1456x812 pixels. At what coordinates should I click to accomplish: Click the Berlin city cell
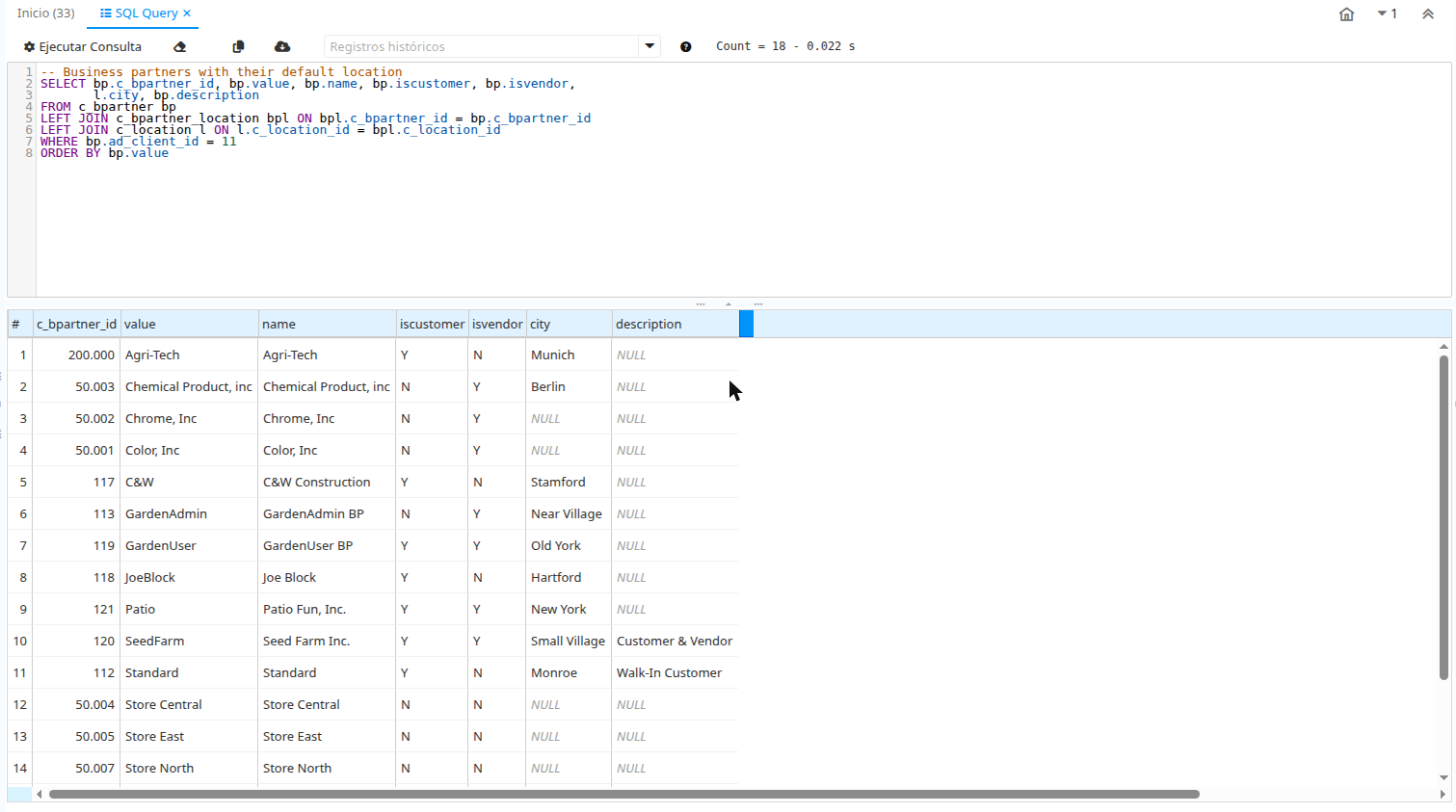[x=569, y=387]
